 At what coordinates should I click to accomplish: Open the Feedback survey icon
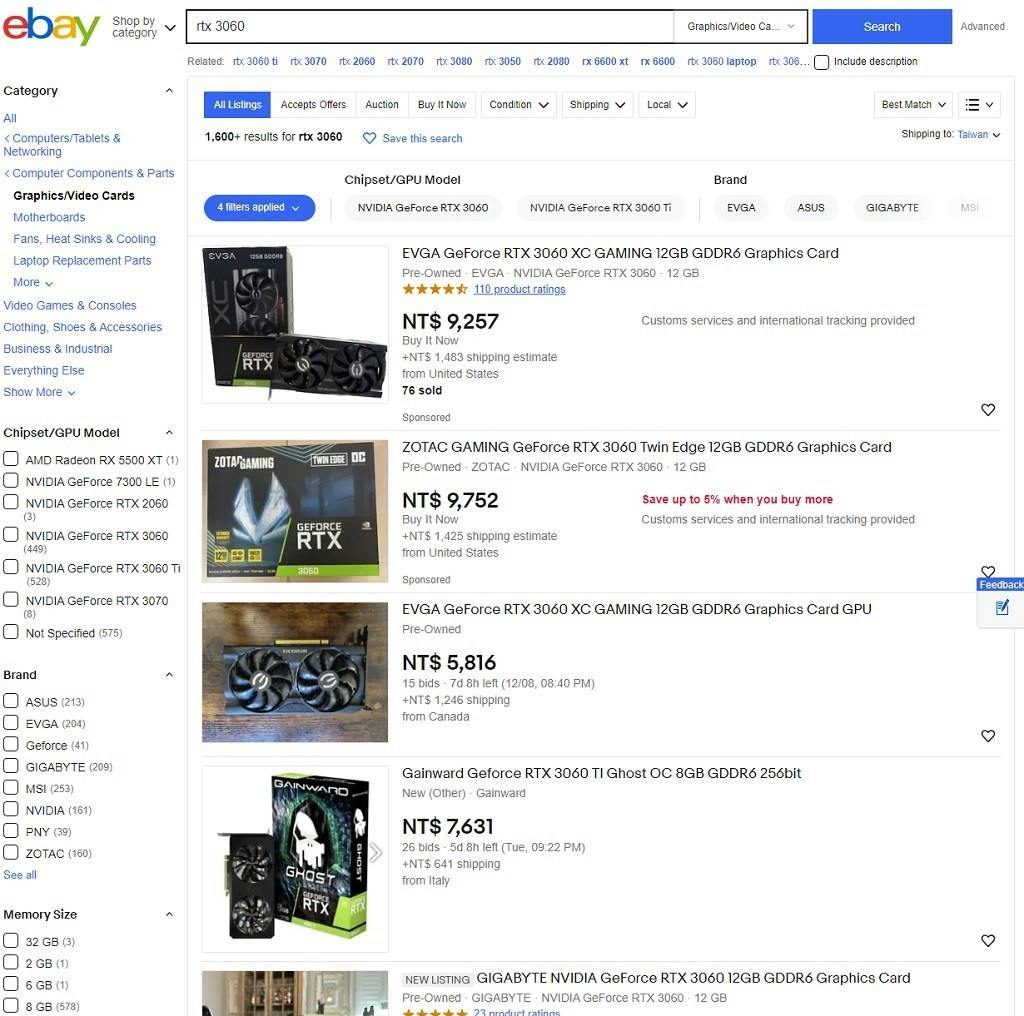pos(1002,608)
